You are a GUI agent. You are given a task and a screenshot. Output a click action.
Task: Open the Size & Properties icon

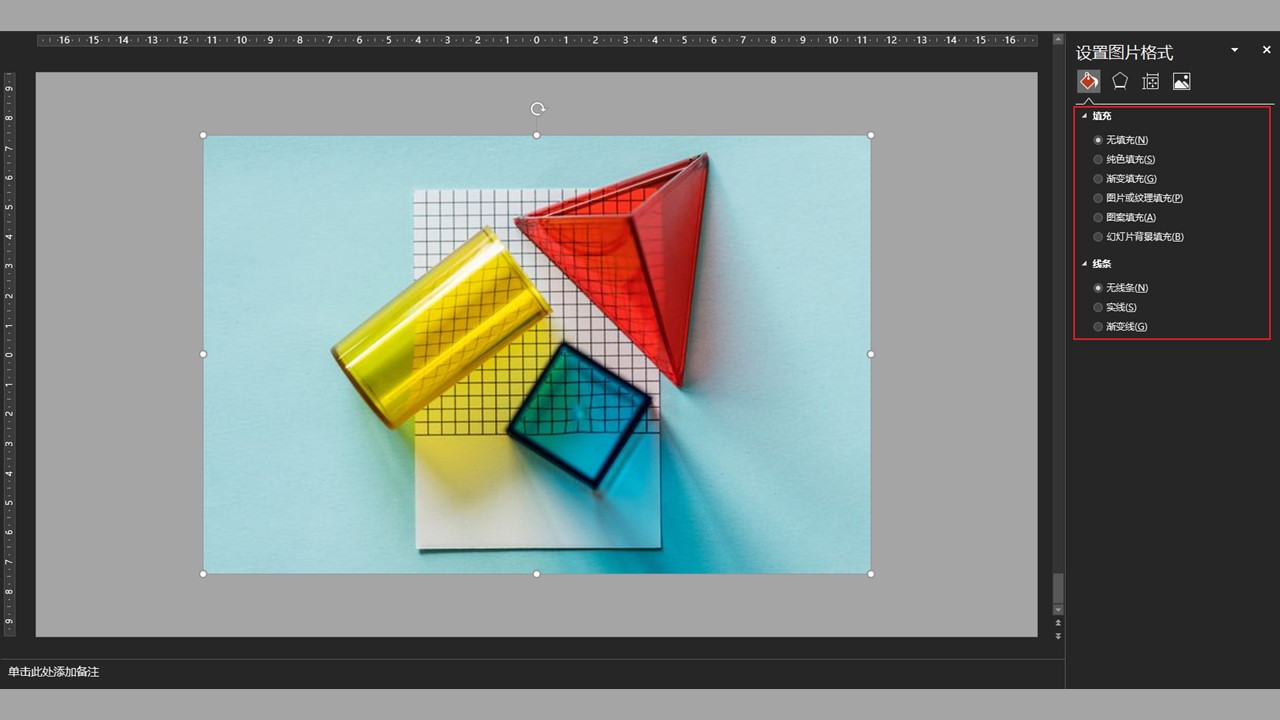[1151, 82]
